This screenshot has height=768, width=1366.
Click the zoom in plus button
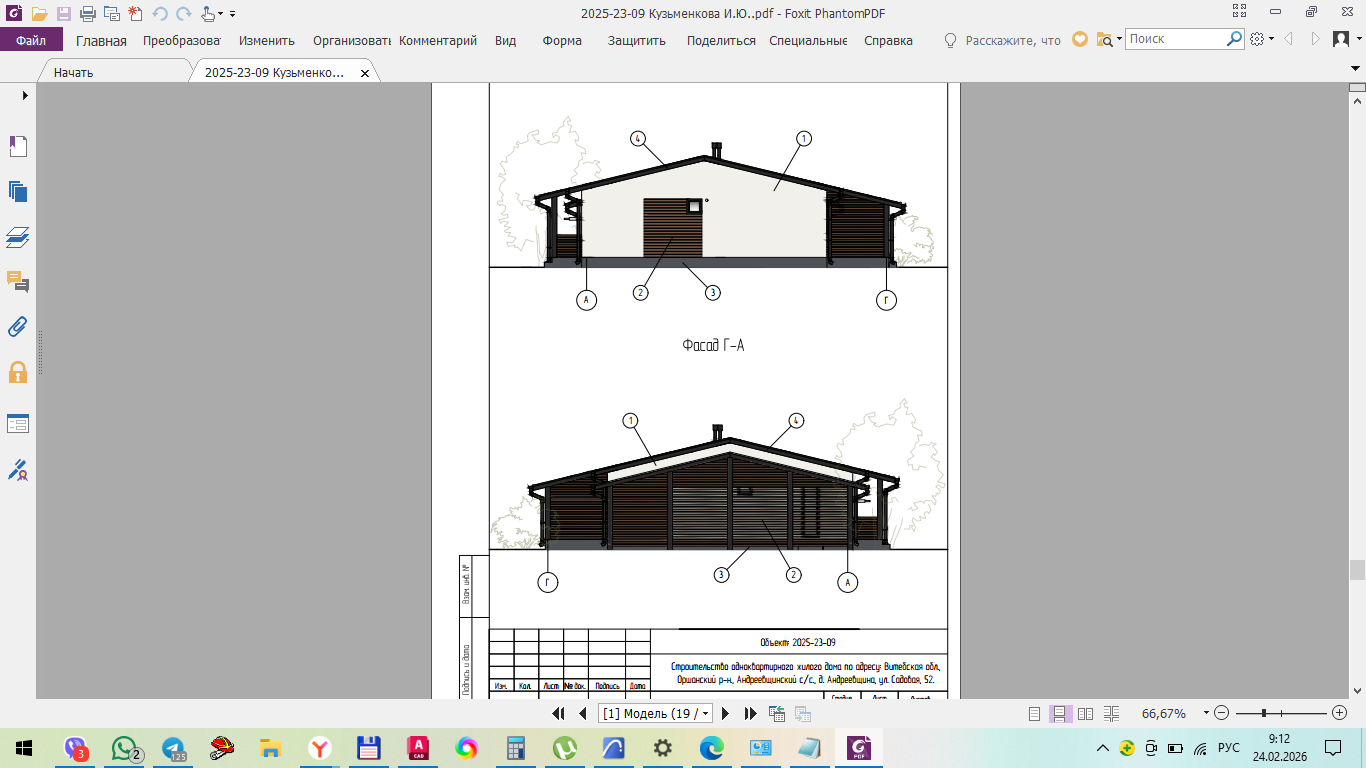coord(1340,713)
